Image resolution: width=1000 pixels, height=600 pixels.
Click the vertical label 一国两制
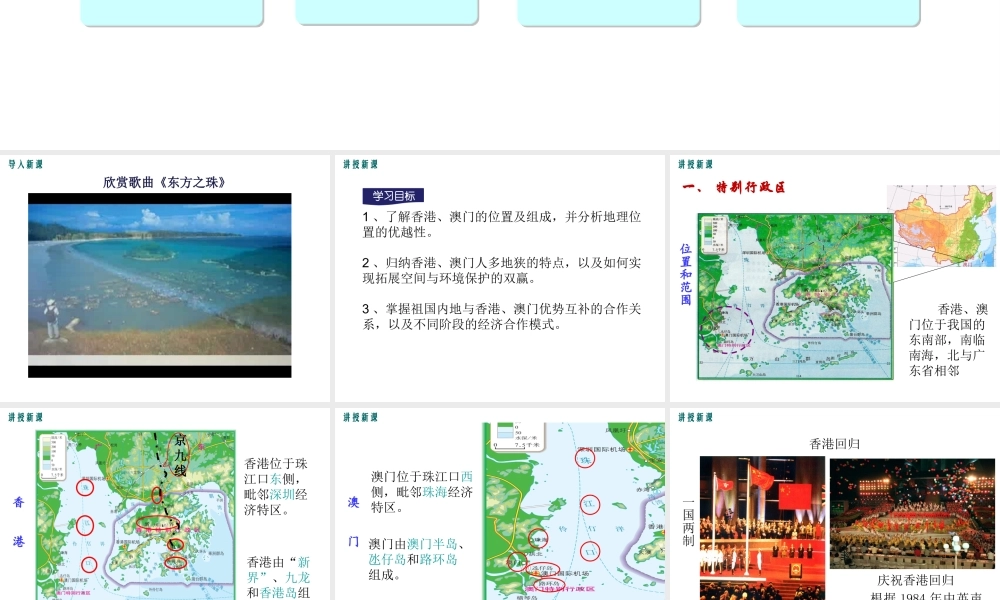[x=688, y=523]
